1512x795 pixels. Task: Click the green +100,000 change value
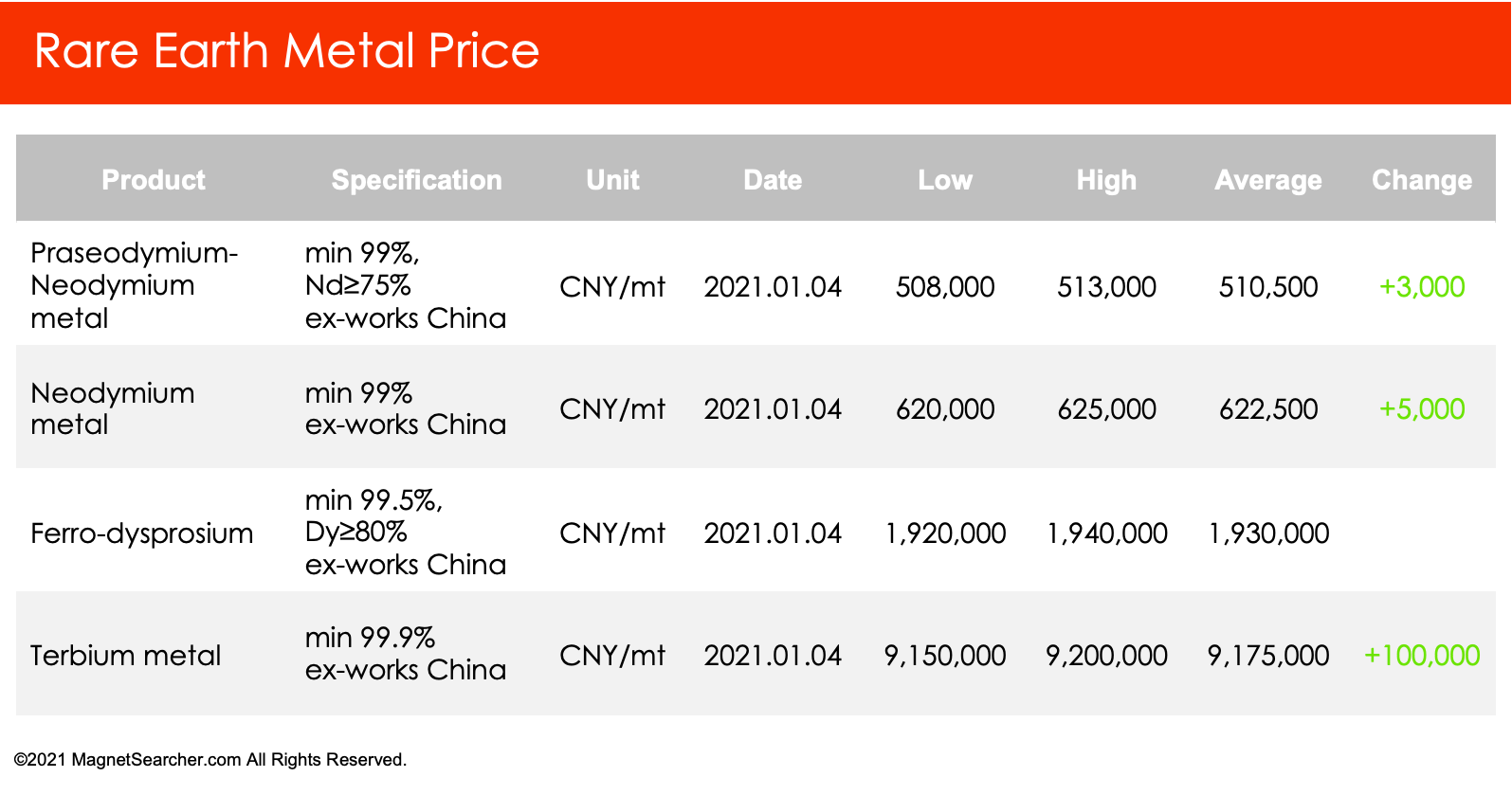(x=1422, y=655)
